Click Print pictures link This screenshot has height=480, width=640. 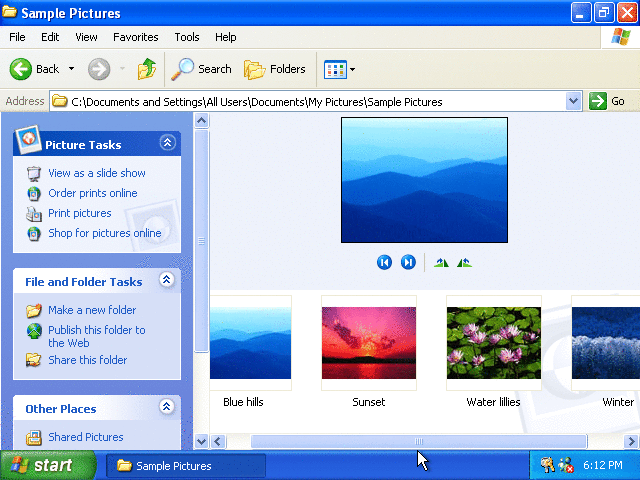[80, 213]
